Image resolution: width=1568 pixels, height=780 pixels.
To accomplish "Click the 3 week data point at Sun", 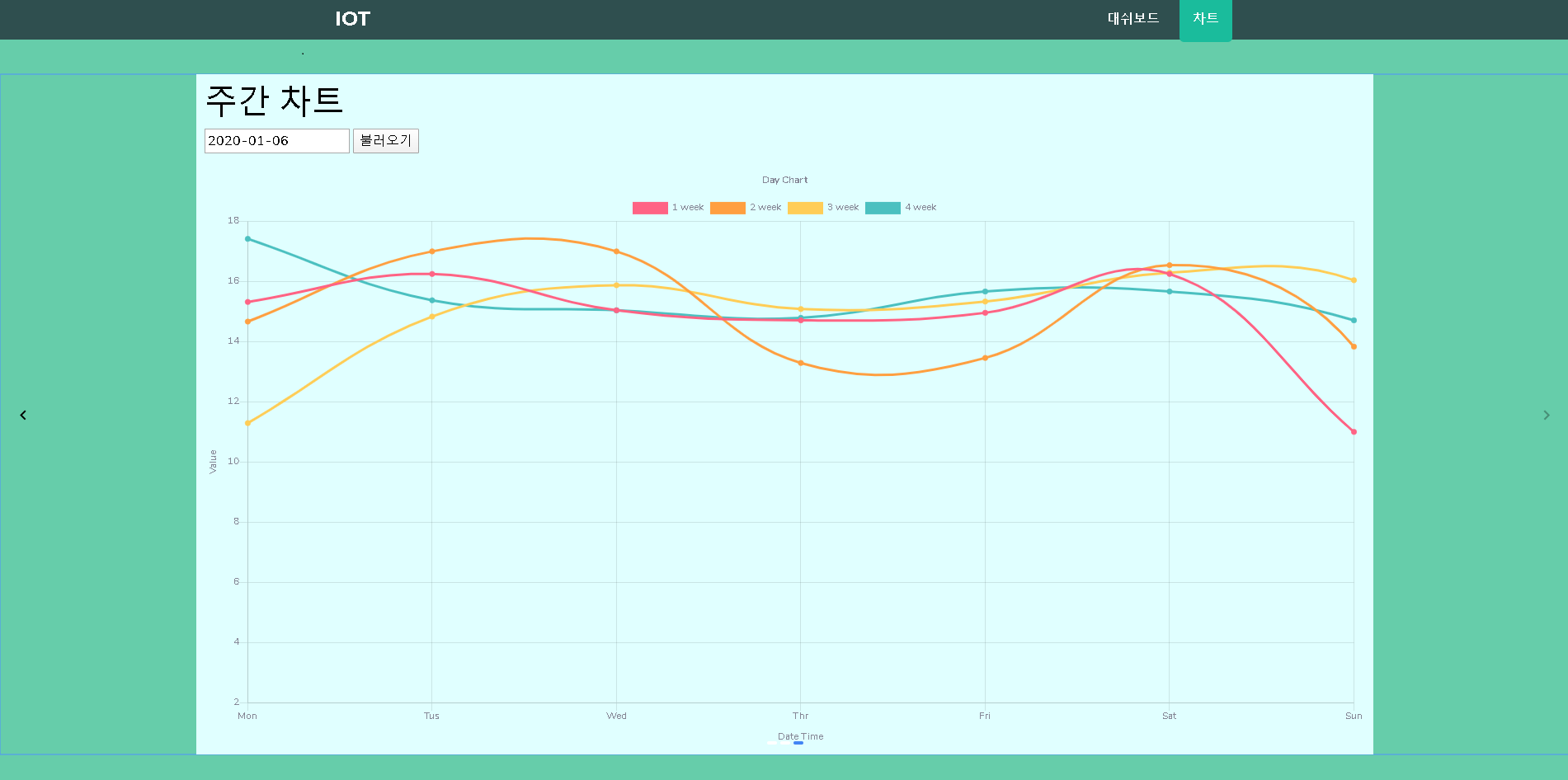I will coord(1354,280).
